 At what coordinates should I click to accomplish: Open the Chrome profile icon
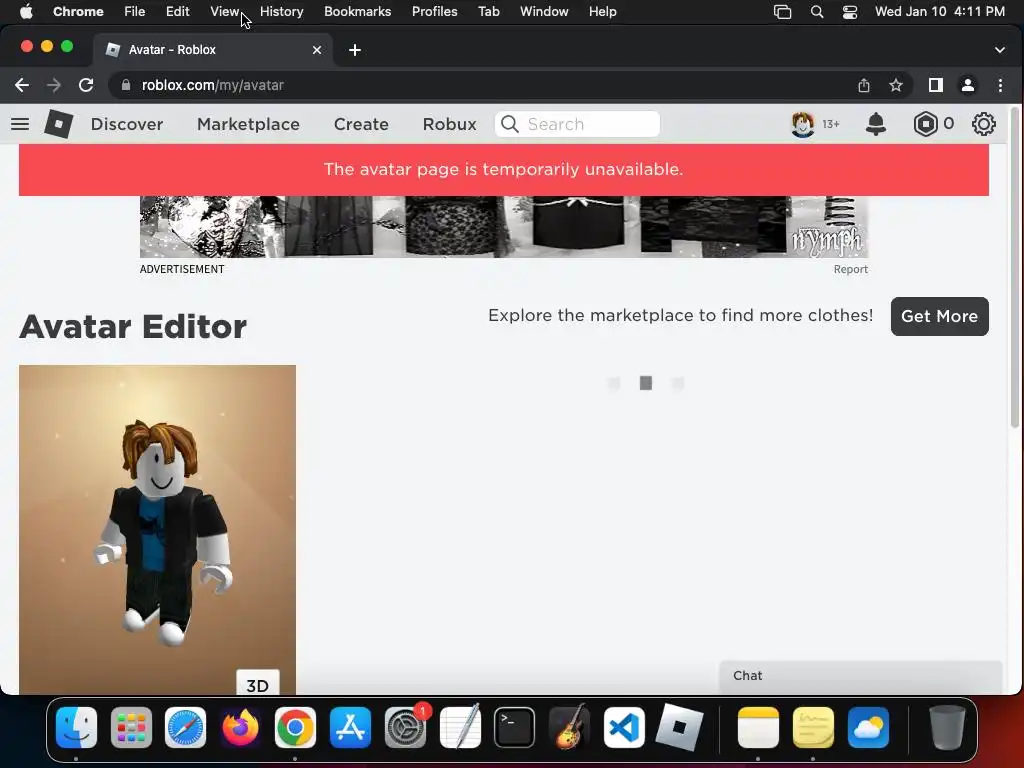pos(968,85)
